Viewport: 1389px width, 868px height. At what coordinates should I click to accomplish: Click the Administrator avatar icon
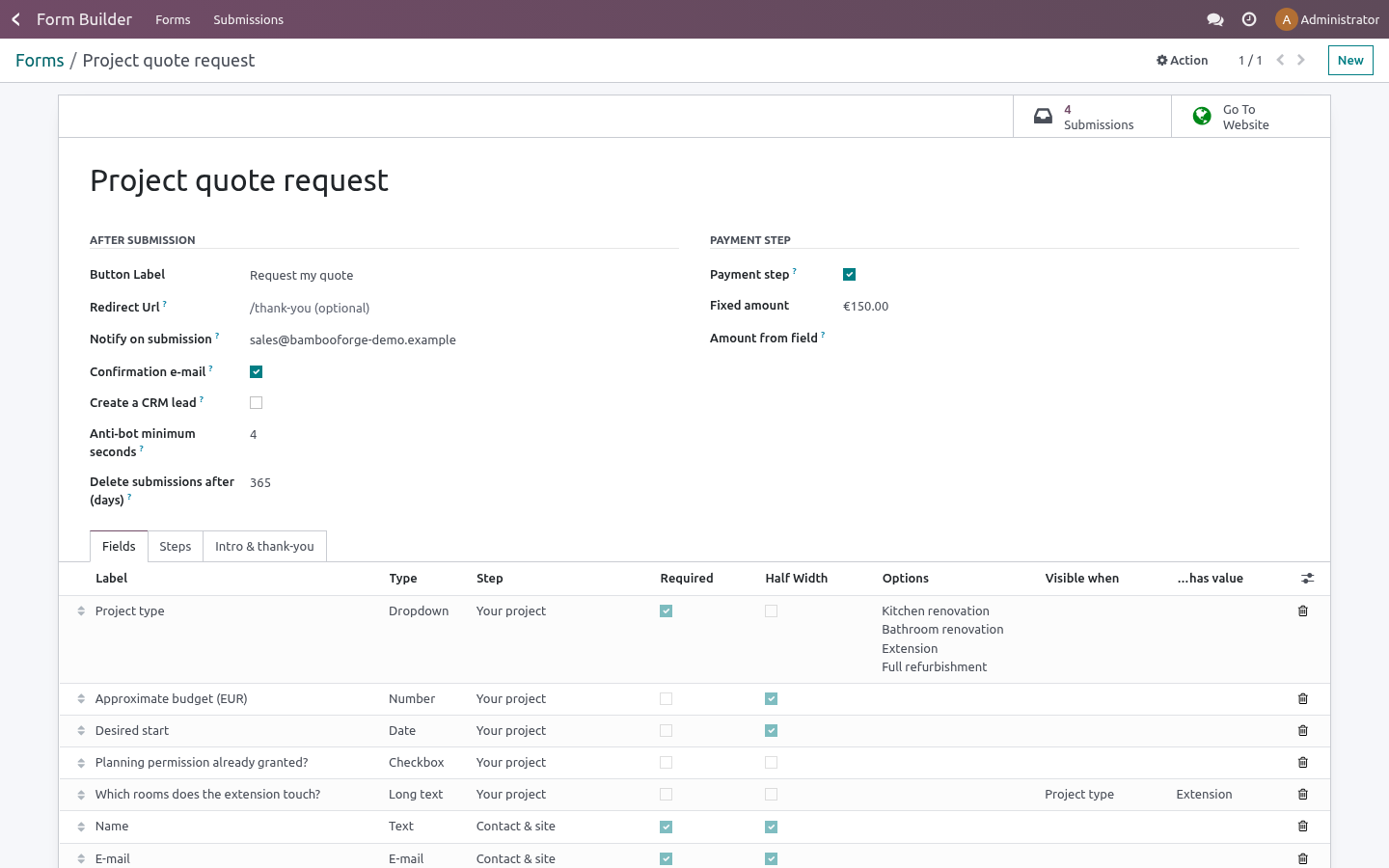pos(1286,19)
